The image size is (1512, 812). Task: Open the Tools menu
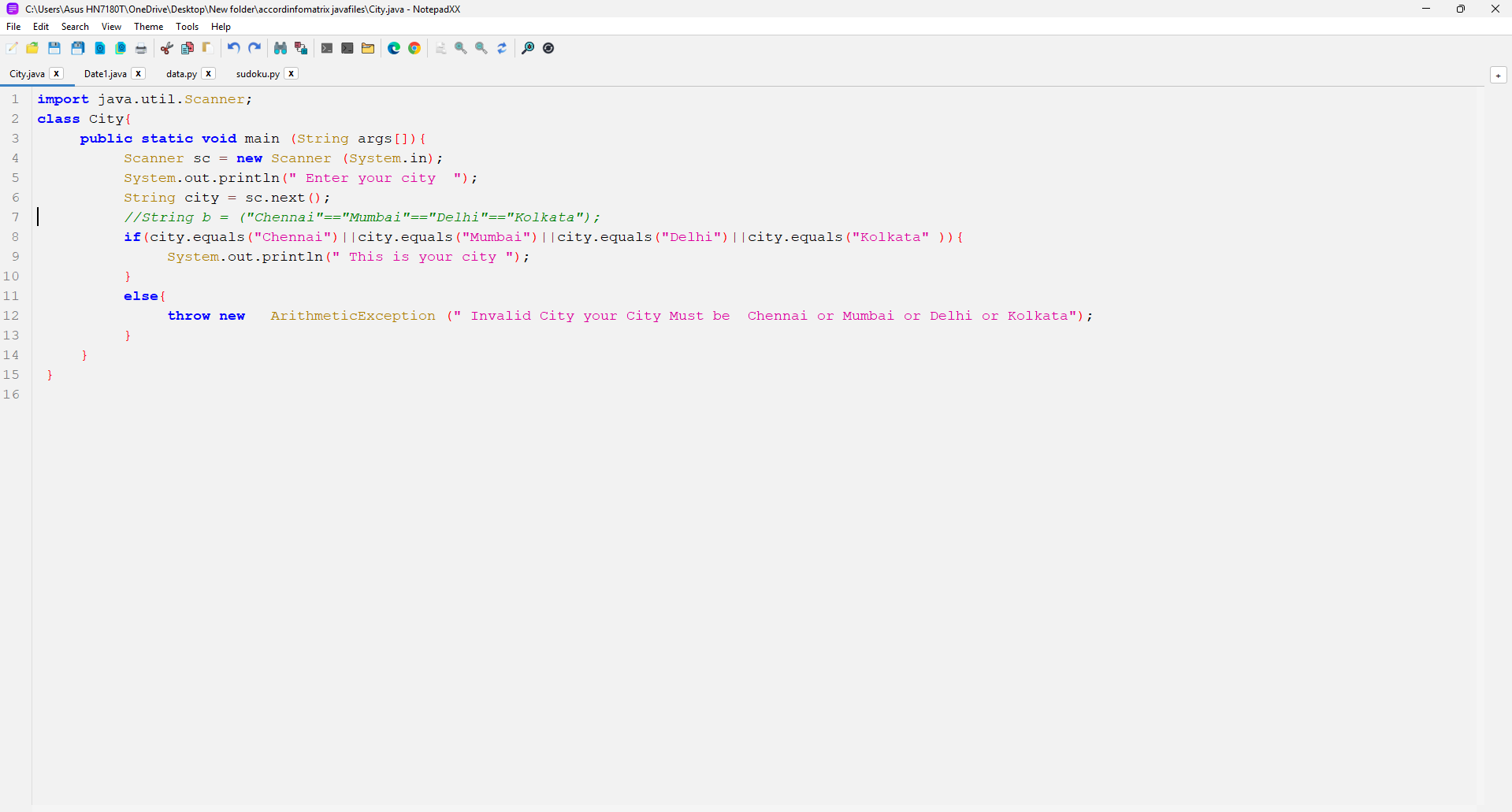click(187, 27)
